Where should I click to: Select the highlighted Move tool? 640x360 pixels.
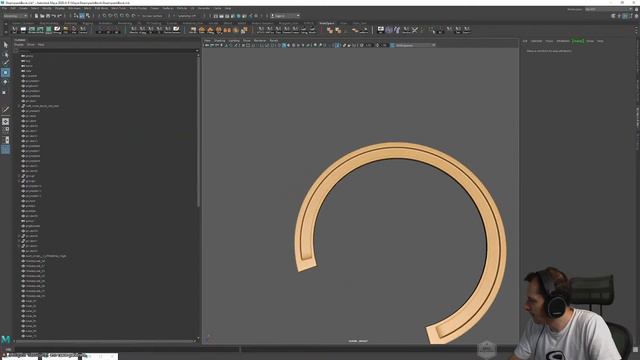tap(5, 73)
